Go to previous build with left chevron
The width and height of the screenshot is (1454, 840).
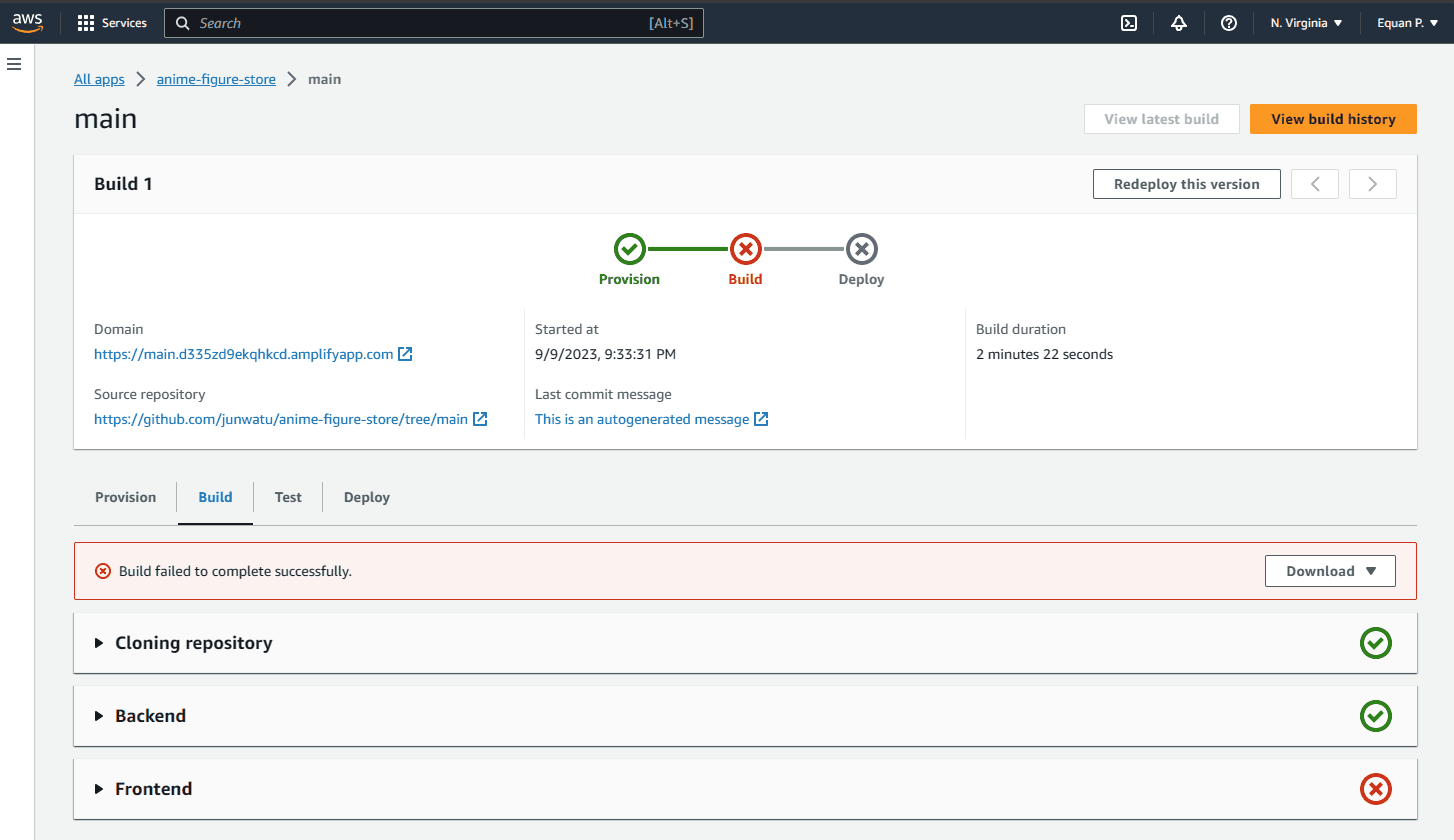1315,184
